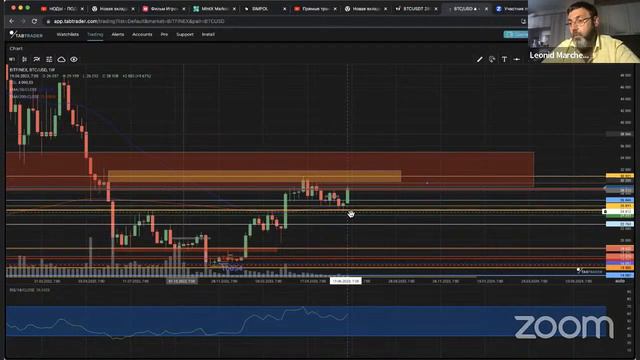Click the Install link
The image size is (640, 360).
pos(208,34)
